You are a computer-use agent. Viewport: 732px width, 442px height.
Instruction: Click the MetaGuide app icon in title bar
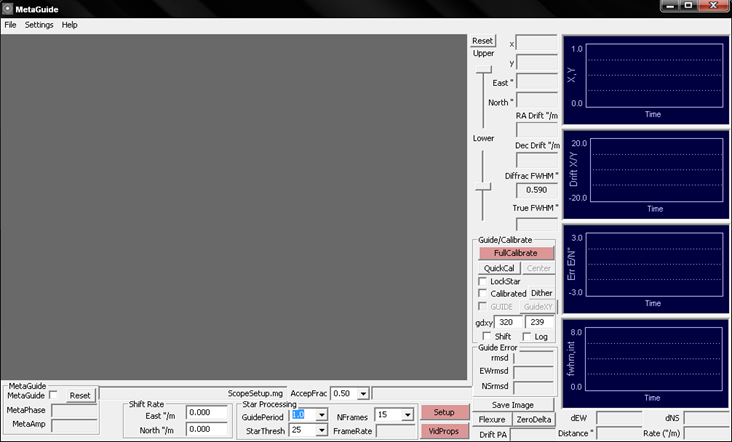8,8
